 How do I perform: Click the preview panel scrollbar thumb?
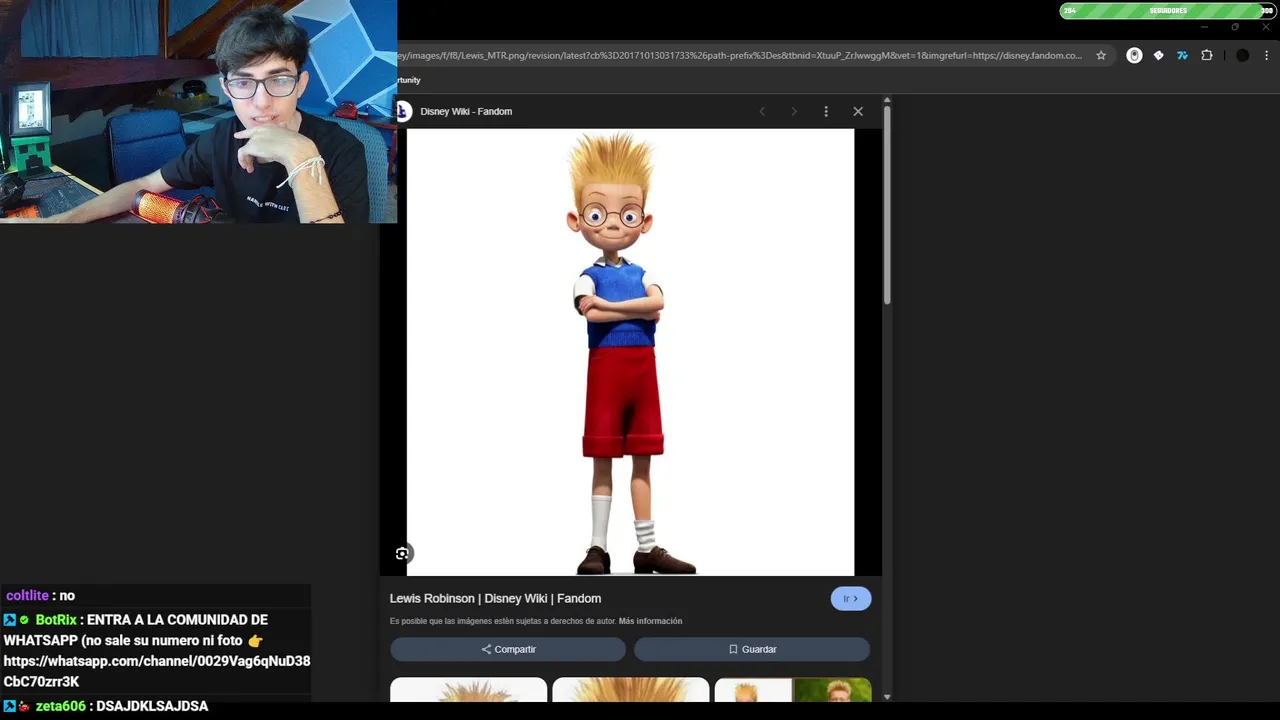click(887, 205)
